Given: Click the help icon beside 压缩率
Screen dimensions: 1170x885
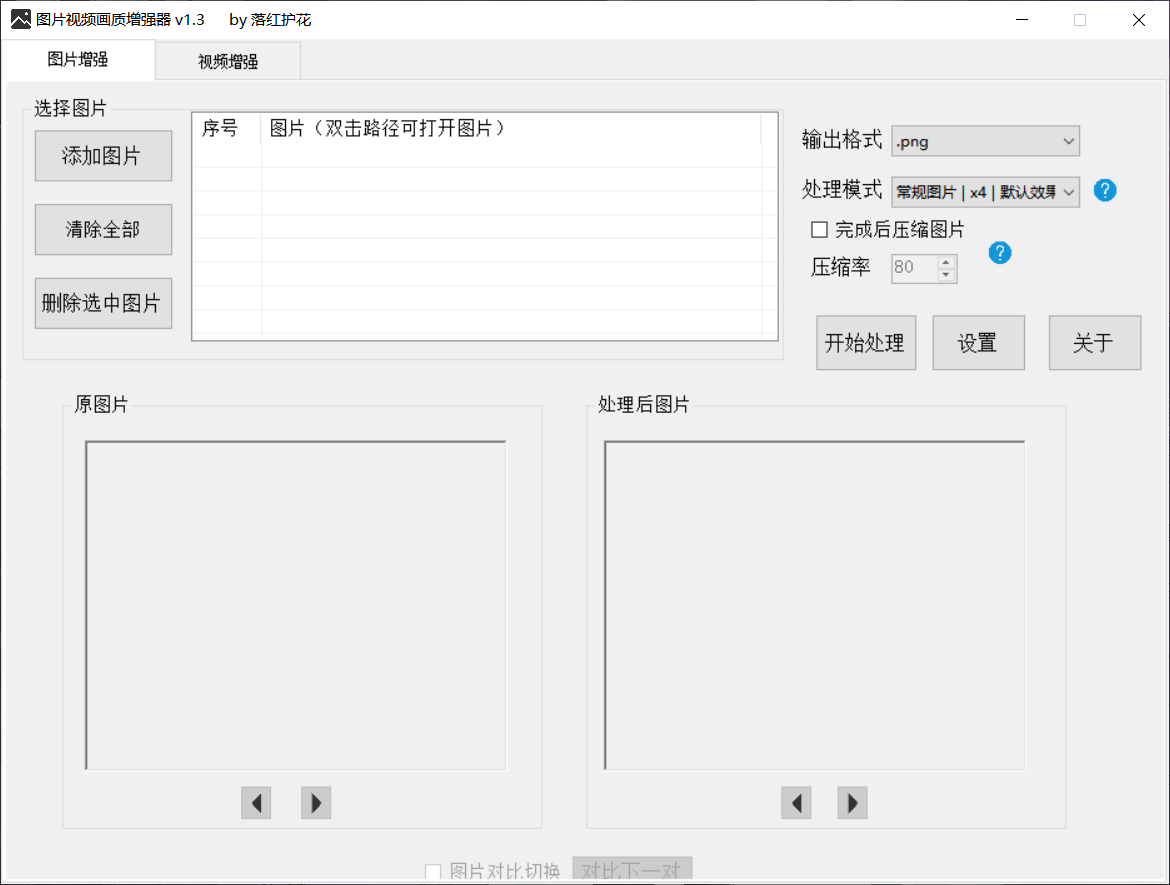Looking at the screenshot, I should 999,253.
